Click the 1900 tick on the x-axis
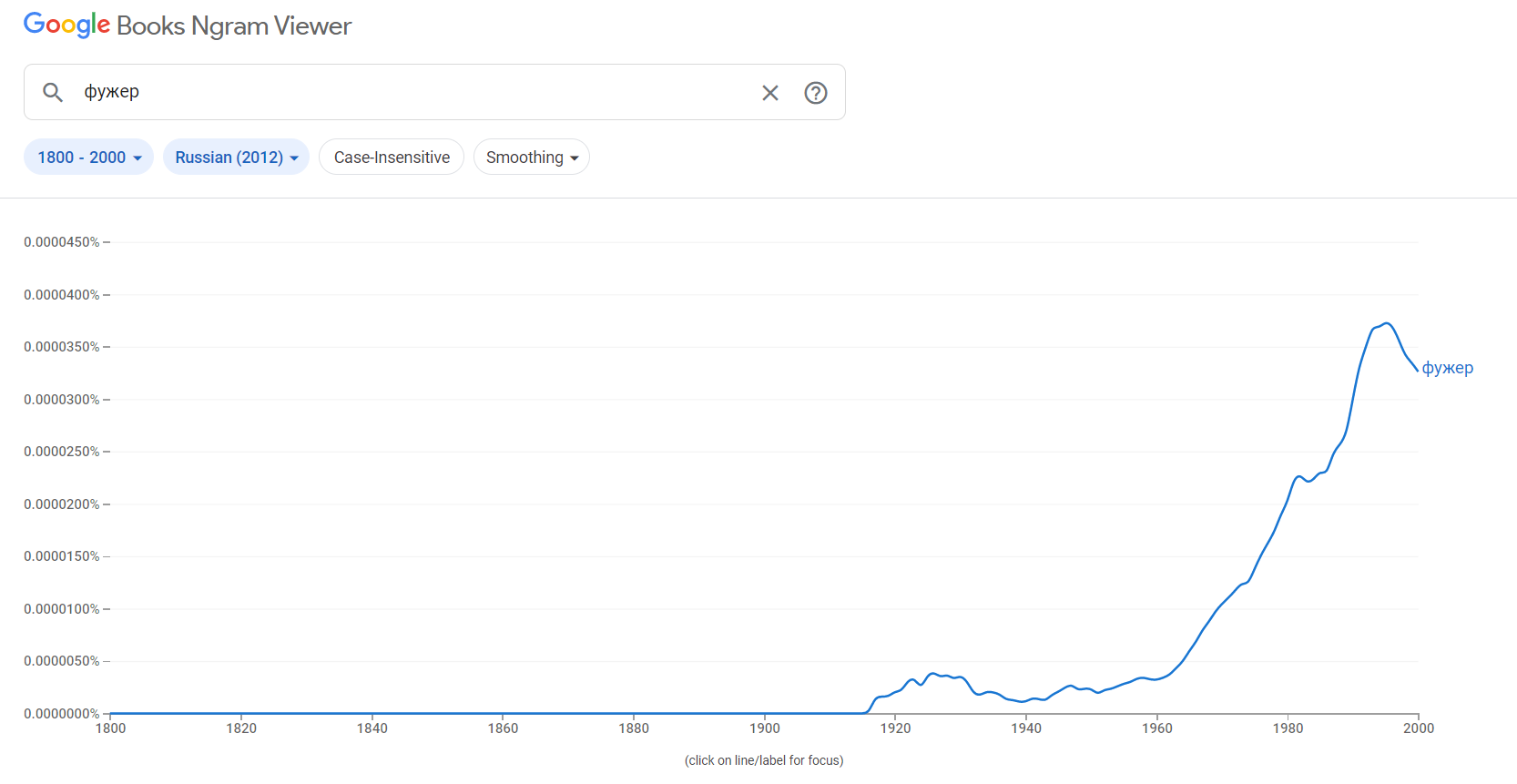The width and height of the screenshot is (1517, 784). point(765,728)
